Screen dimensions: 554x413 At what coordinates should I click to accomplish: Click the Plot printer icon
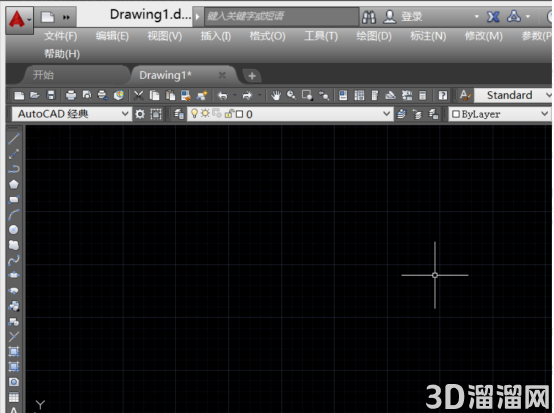coord(71,95)
